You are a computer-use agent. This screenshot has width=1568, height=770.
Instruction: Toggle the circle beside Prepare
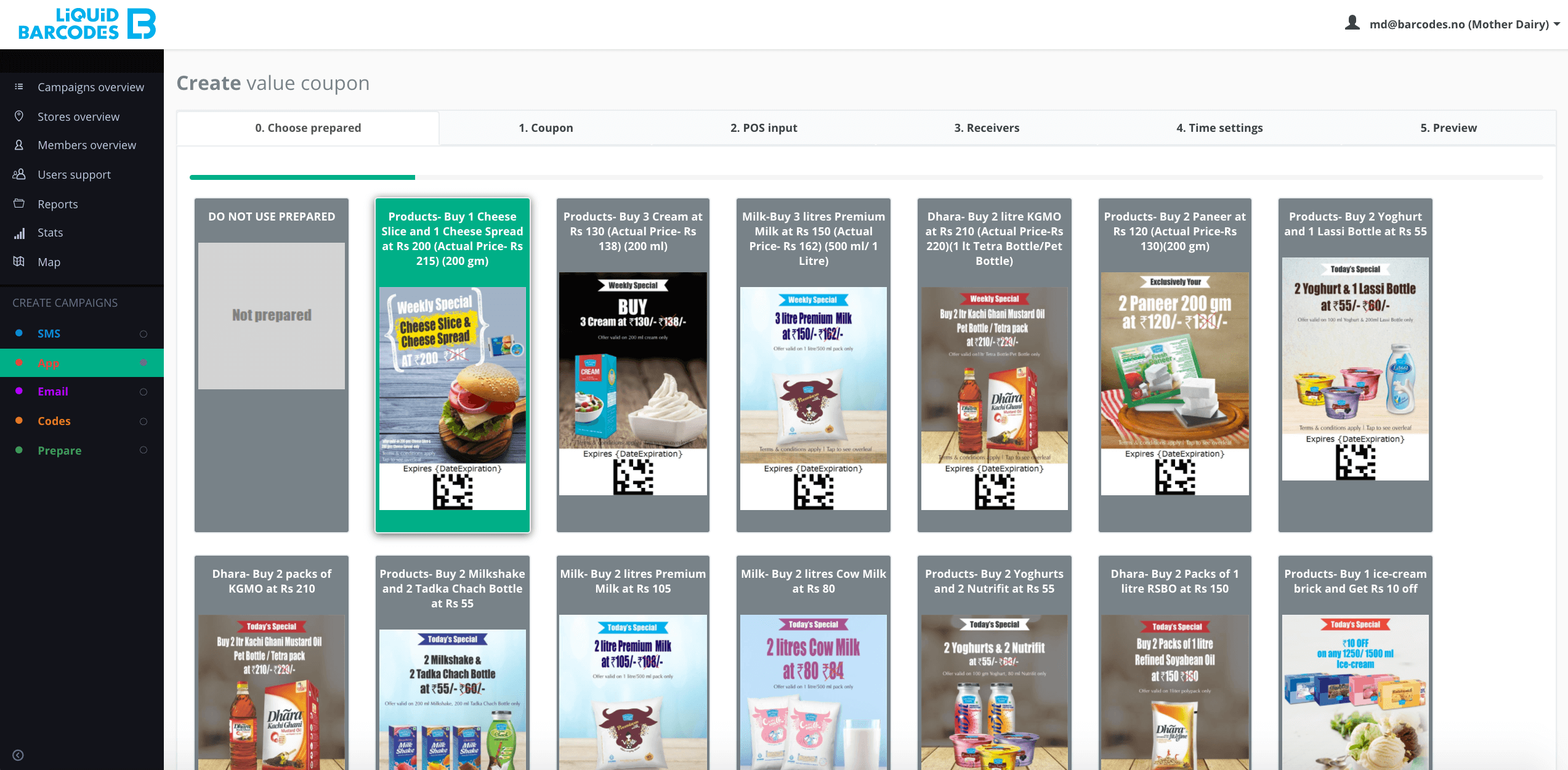coord(143,450)
